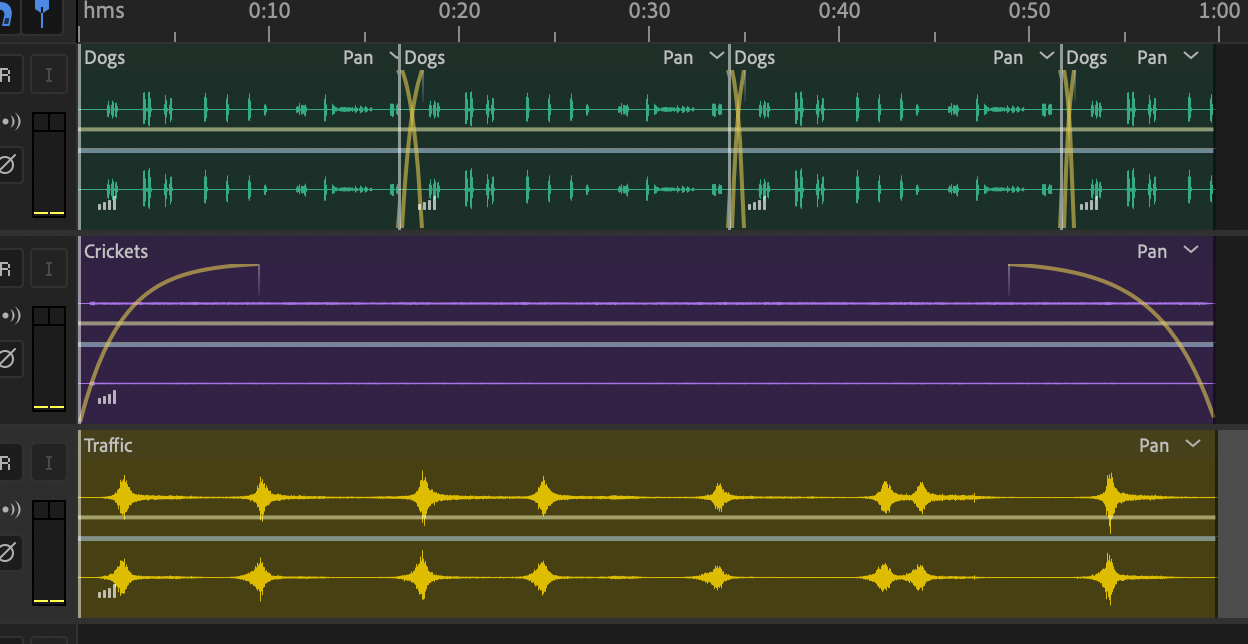Click the 0:50 mark on the ruler

(1030, 11)
